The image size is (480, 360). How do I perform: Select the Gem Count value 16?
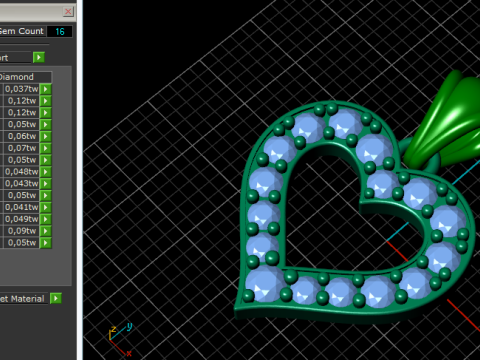60,32
